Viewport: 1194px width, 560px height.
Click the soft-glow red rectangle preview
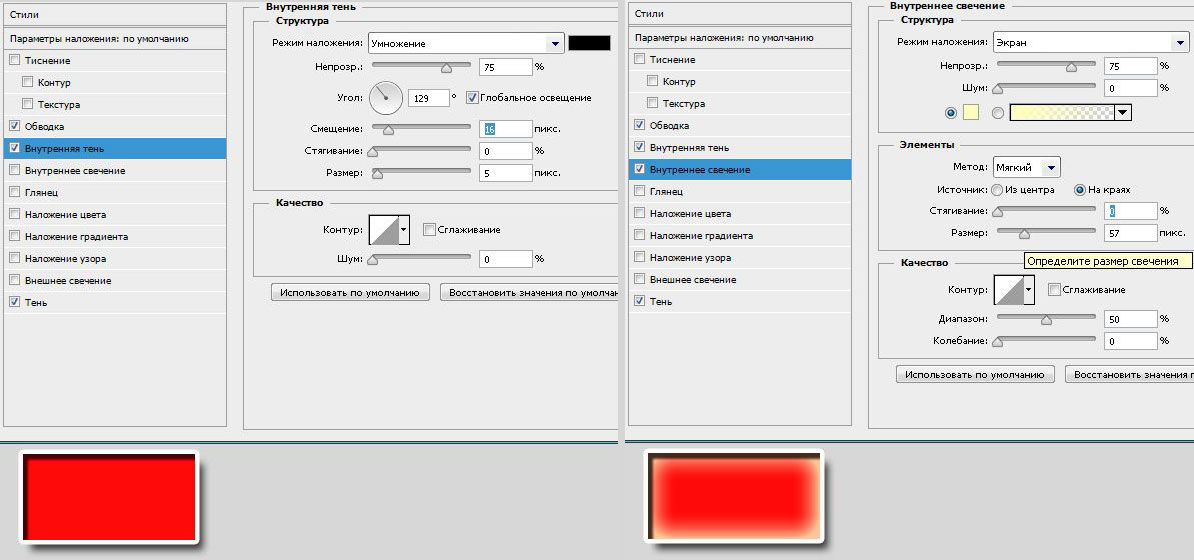click(735, 497)
